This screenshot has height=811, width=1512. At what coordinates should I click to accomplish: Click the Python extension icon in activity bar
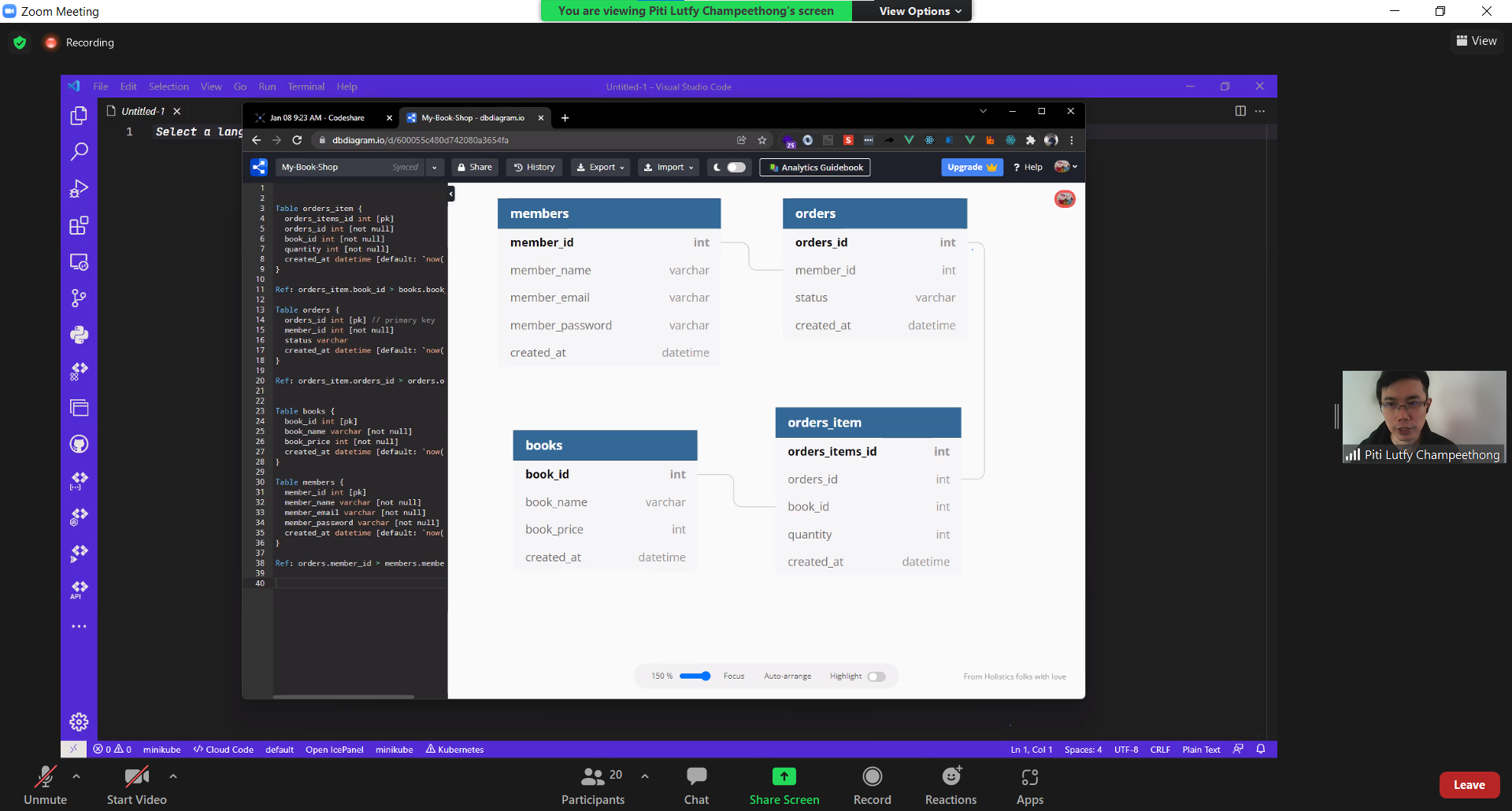click(x=79, y=335)
